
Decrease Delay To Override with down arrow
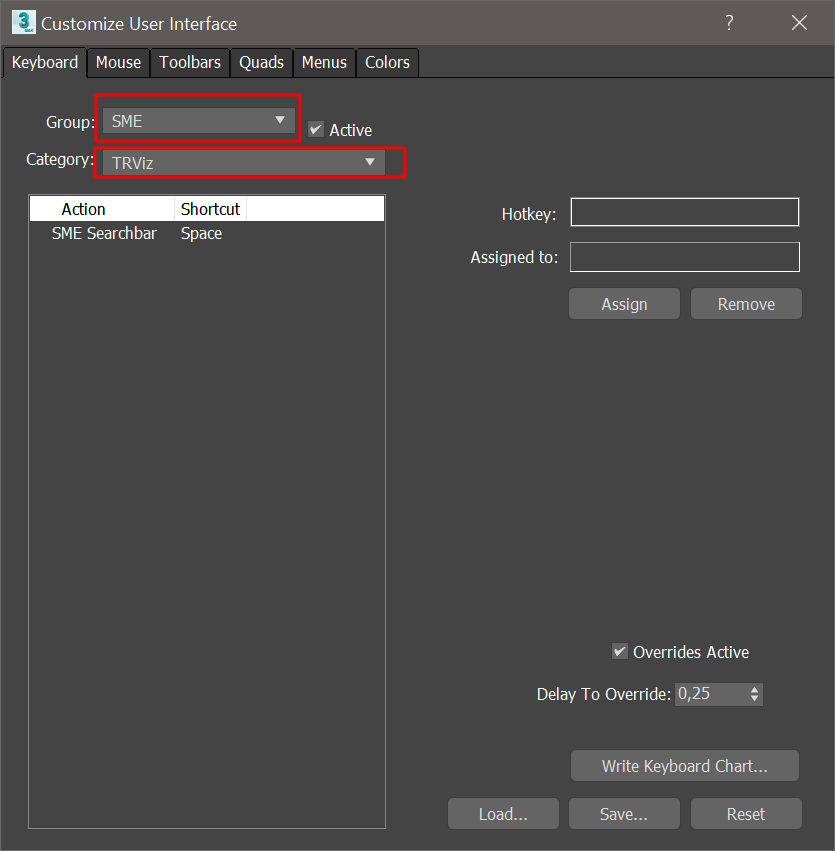755,699
